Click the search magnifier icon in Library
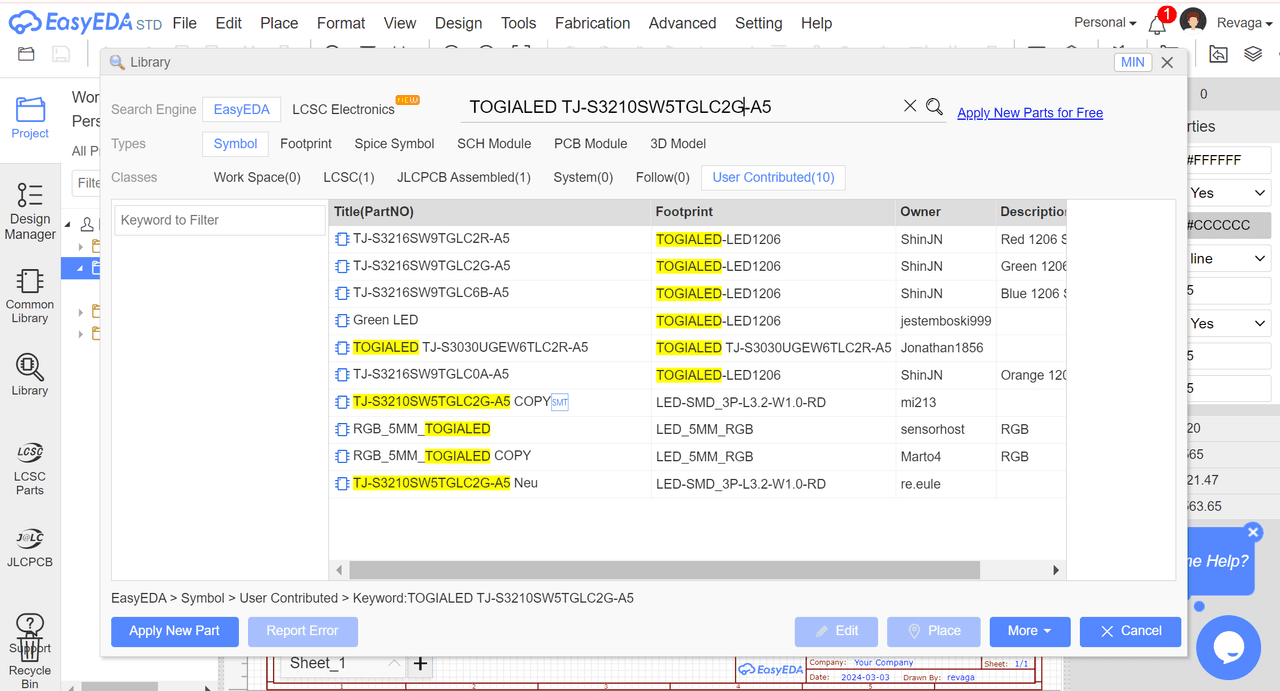 (x=934, y=107)
